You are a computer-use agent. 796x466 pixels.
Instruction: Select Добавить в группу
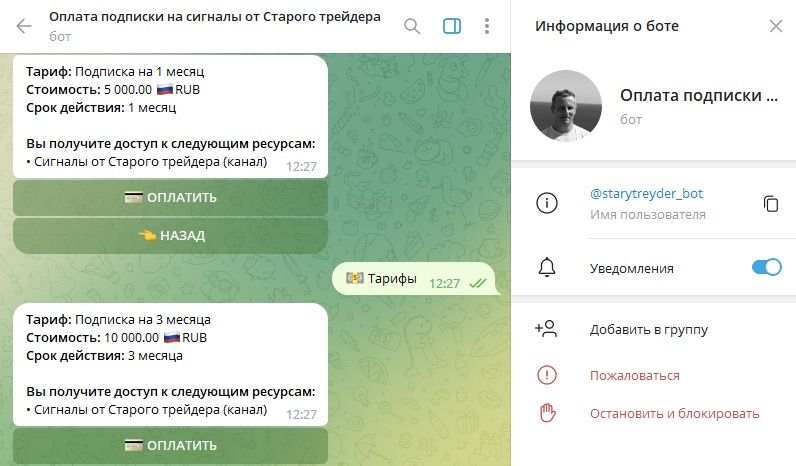point(648,329)
